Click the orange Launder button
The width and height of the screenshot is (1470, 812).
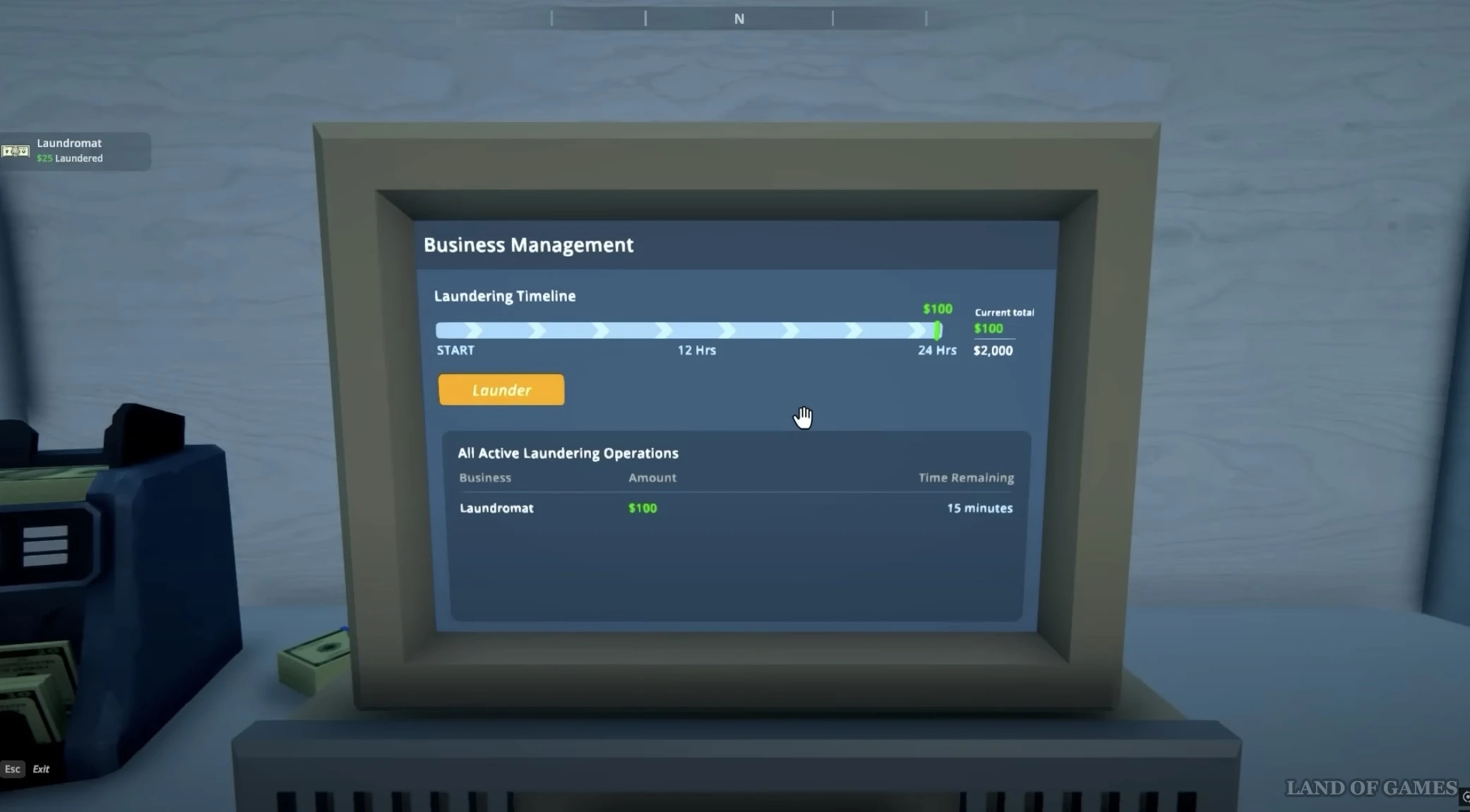click(501, 390)
